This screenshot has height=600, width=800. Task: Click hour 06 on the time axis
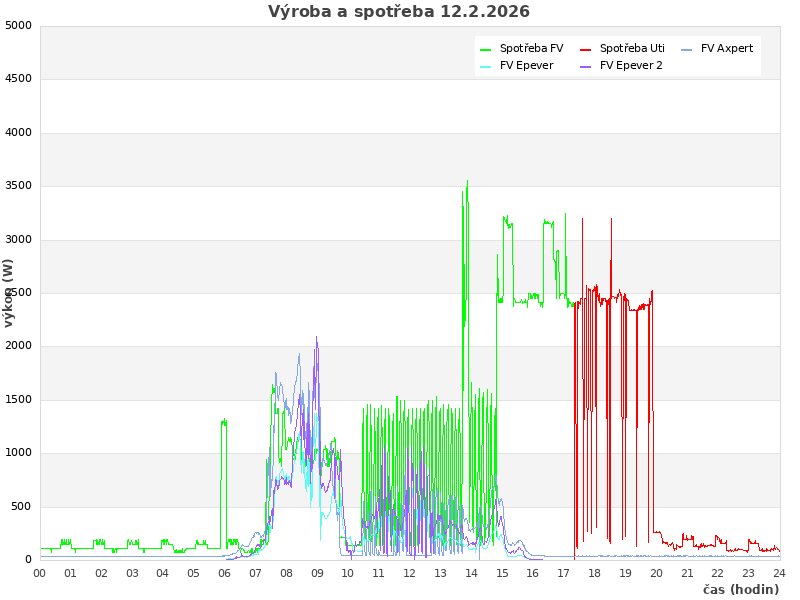[x=225, y=573]
